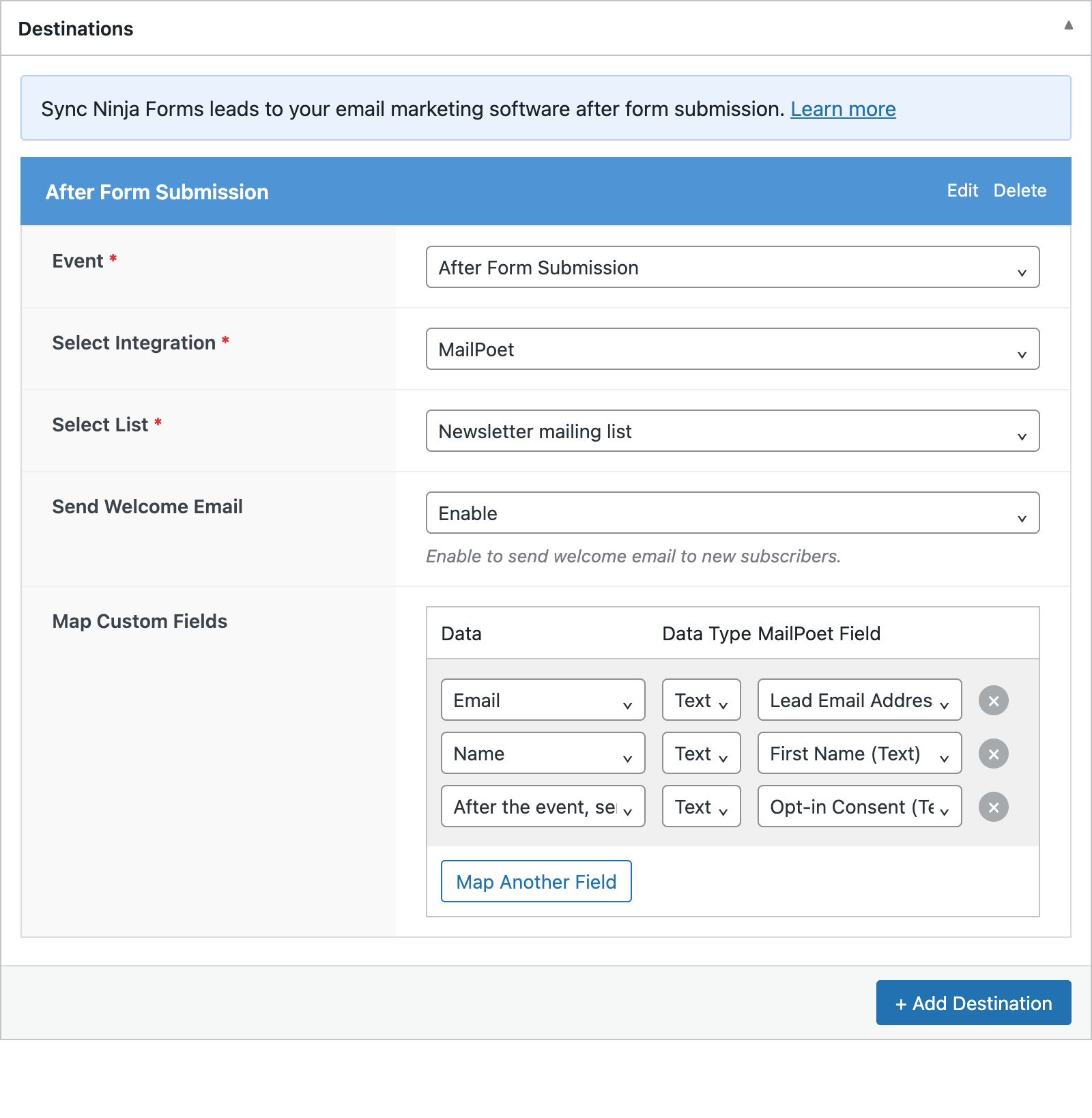
Task: Open the Send Welcome Email dropdown
Action: coord(732,513)
